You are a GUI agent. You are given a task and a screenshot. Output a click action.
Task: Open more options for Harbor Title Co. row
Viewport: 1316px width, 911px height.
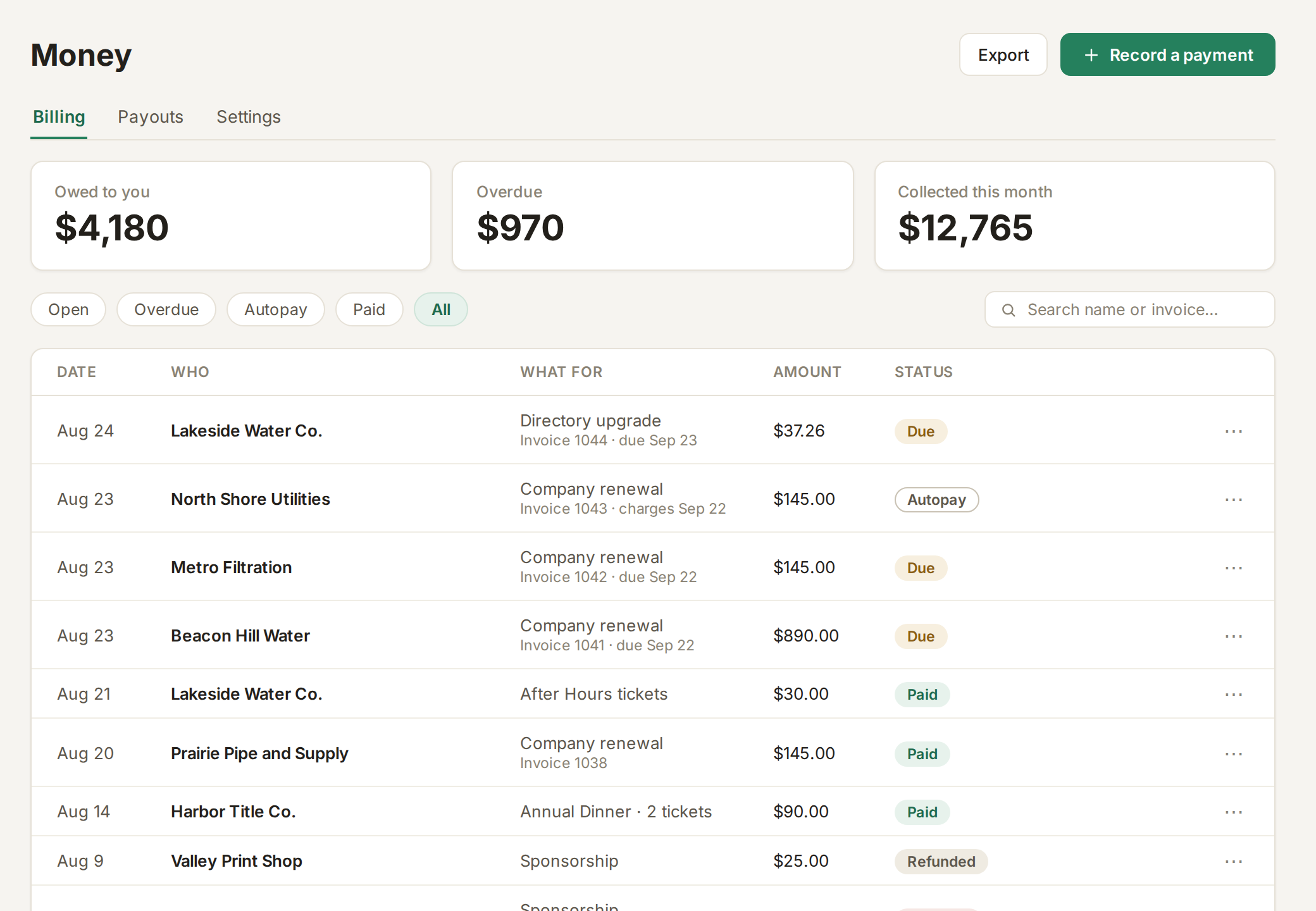point(1234,812)
